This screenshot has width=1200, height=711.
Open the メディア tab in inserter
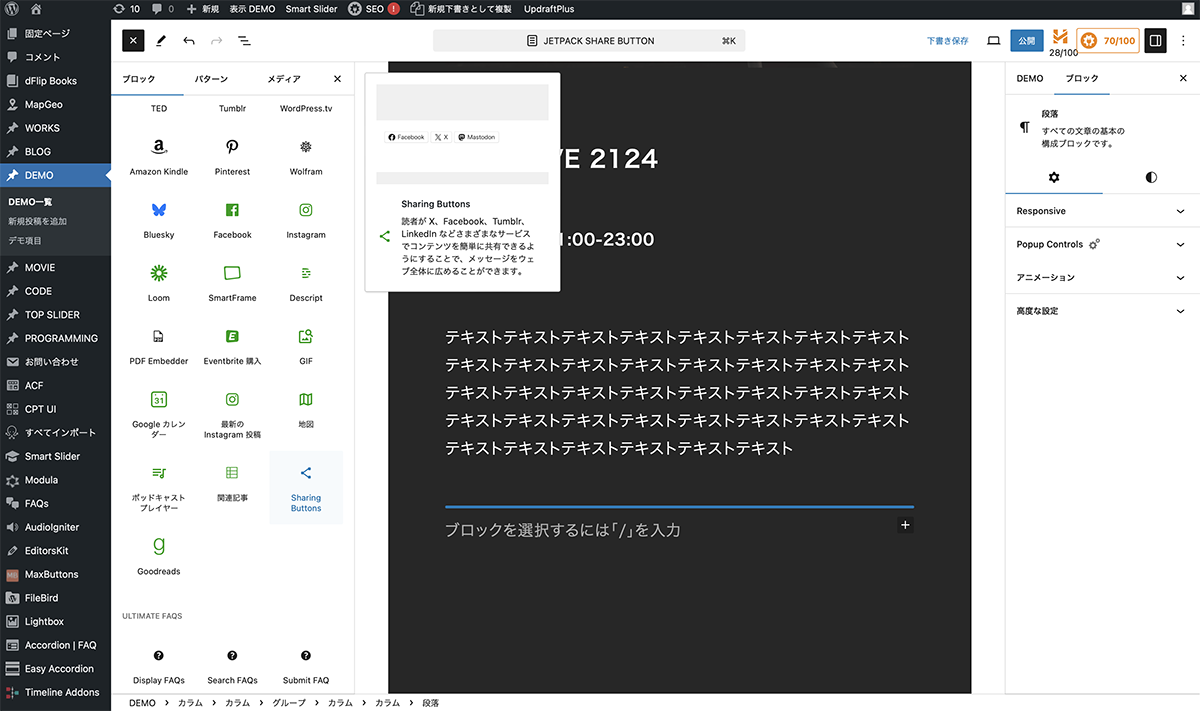[284, 79]
